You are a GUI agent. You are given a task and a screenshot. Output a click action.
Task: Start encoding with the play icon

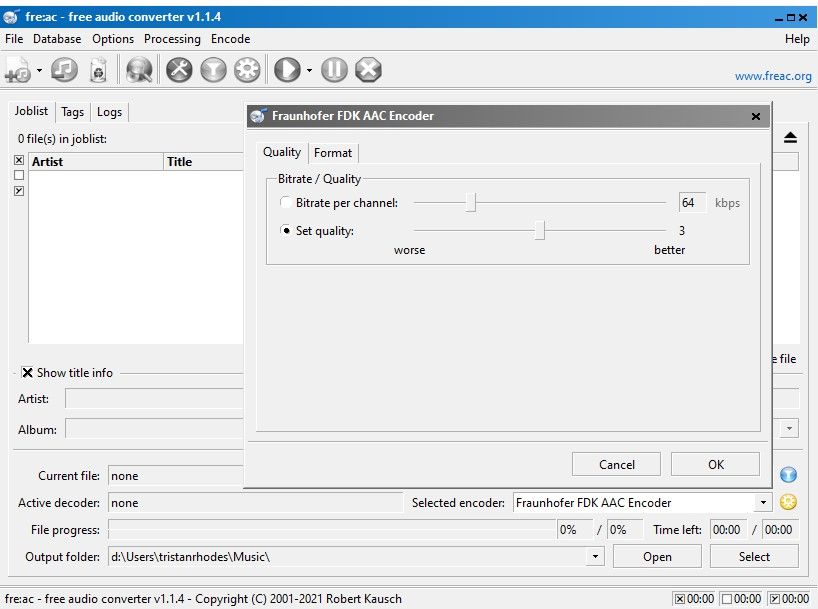pos(287,69)
